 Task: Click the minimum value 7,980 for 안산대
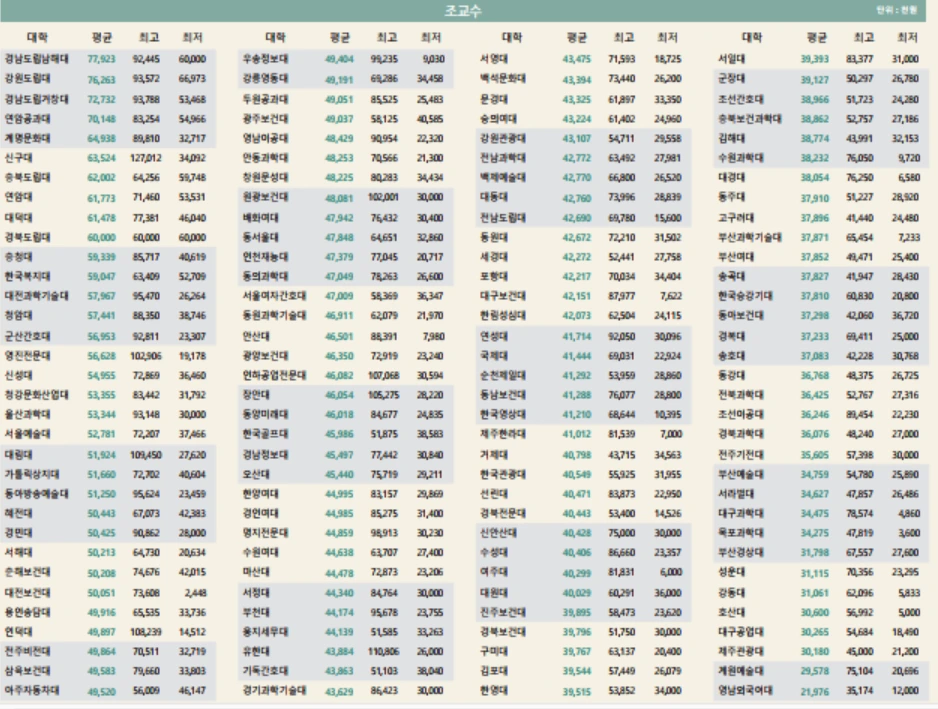tap(433, 337)
